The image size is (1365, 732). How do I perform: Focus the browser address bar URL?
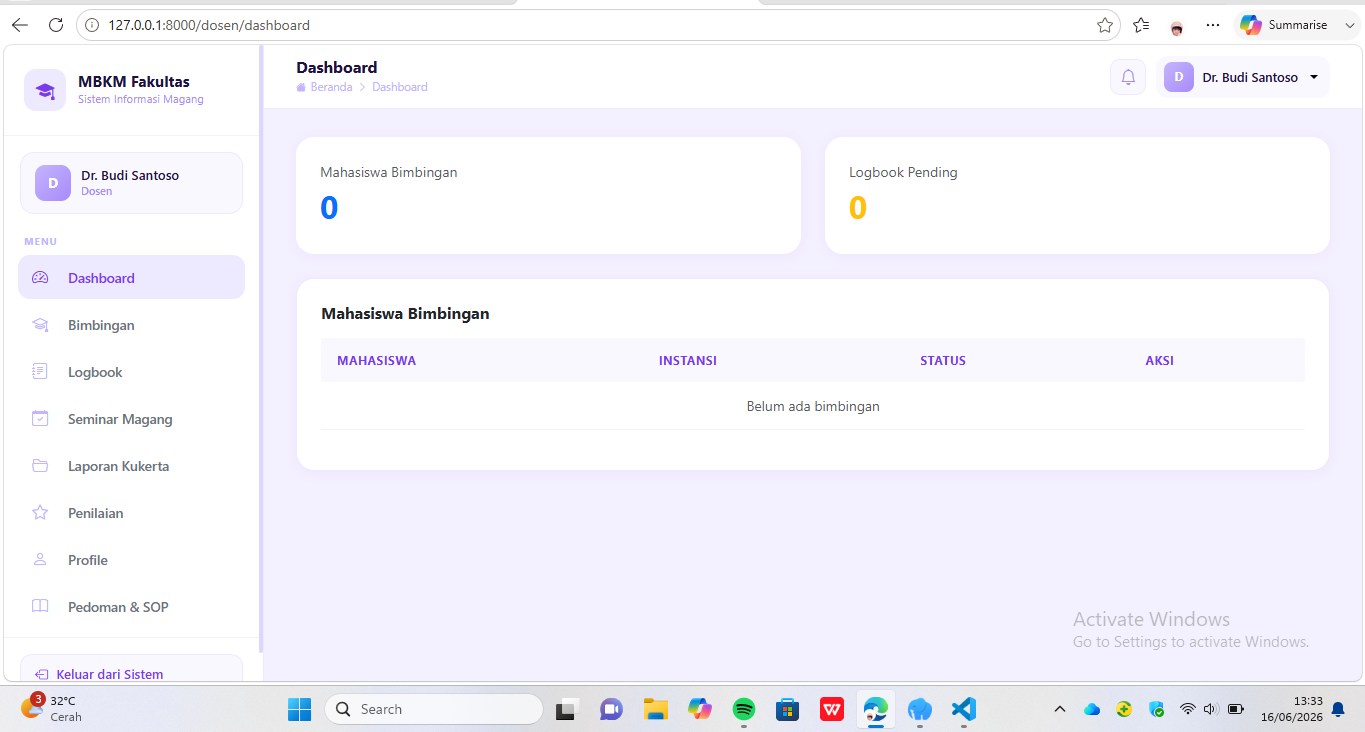600,25
